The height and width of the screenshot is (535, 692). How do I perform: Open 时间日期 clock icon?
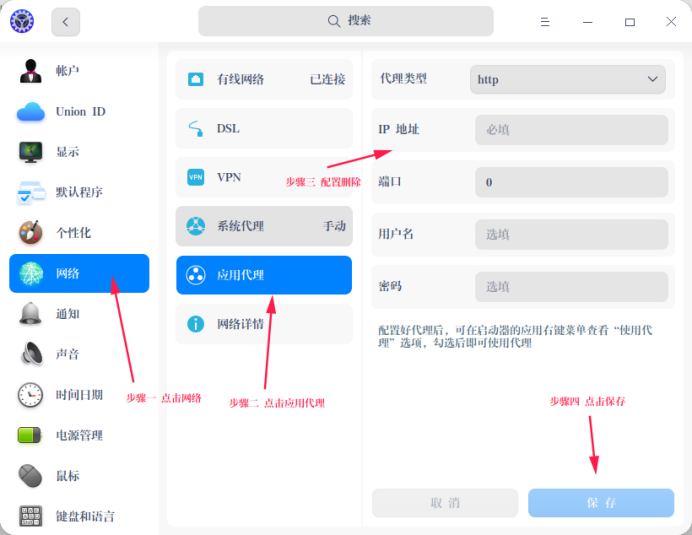pos(30,395)
